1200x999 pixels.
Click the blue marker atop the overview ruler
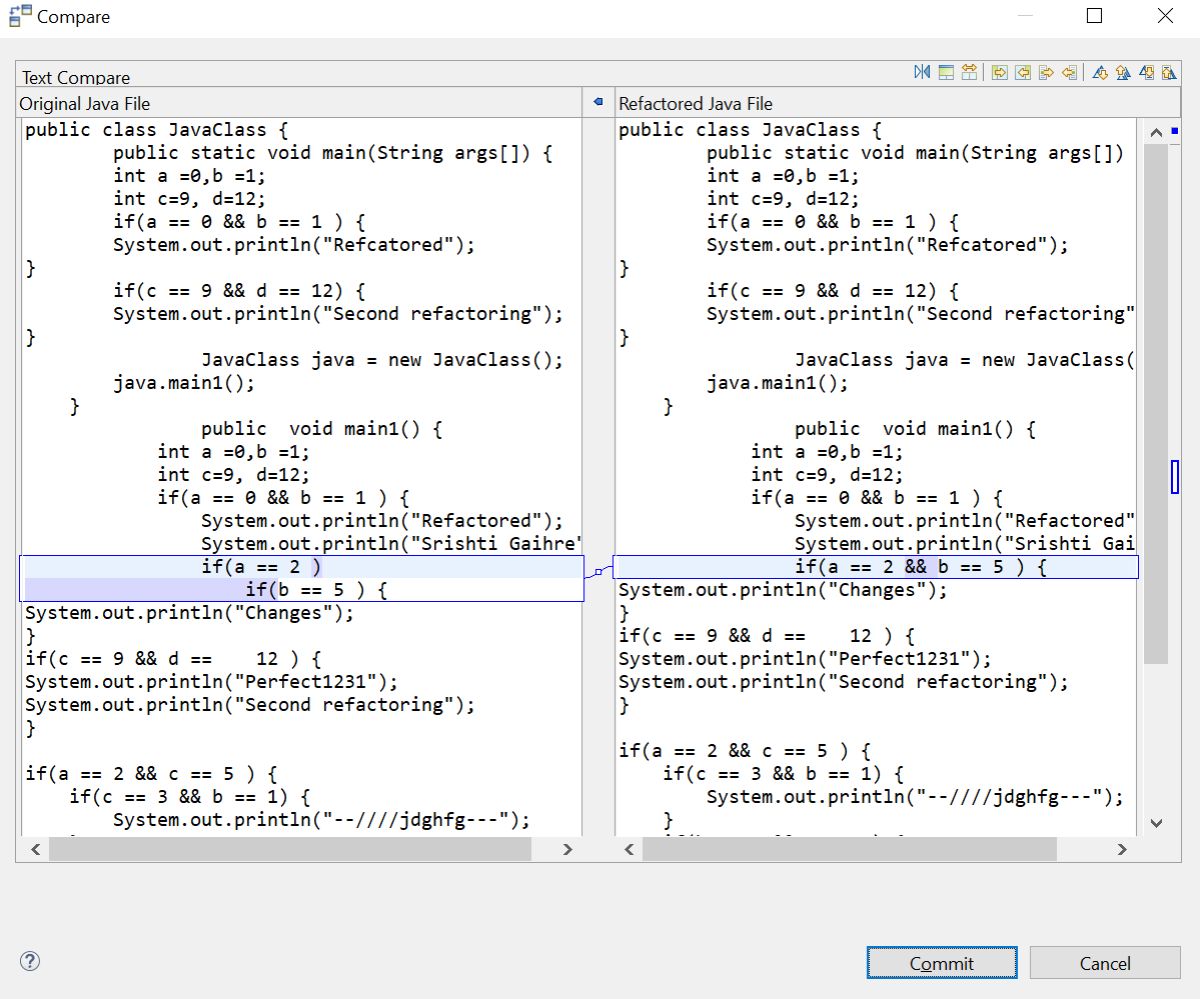click(1174, 131)
